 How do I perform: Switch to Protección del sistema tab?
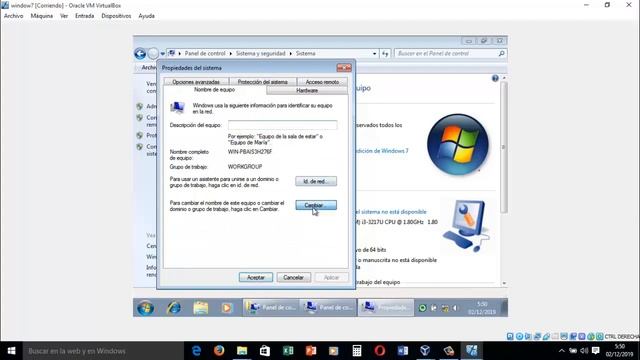click(x=262, y=82)
